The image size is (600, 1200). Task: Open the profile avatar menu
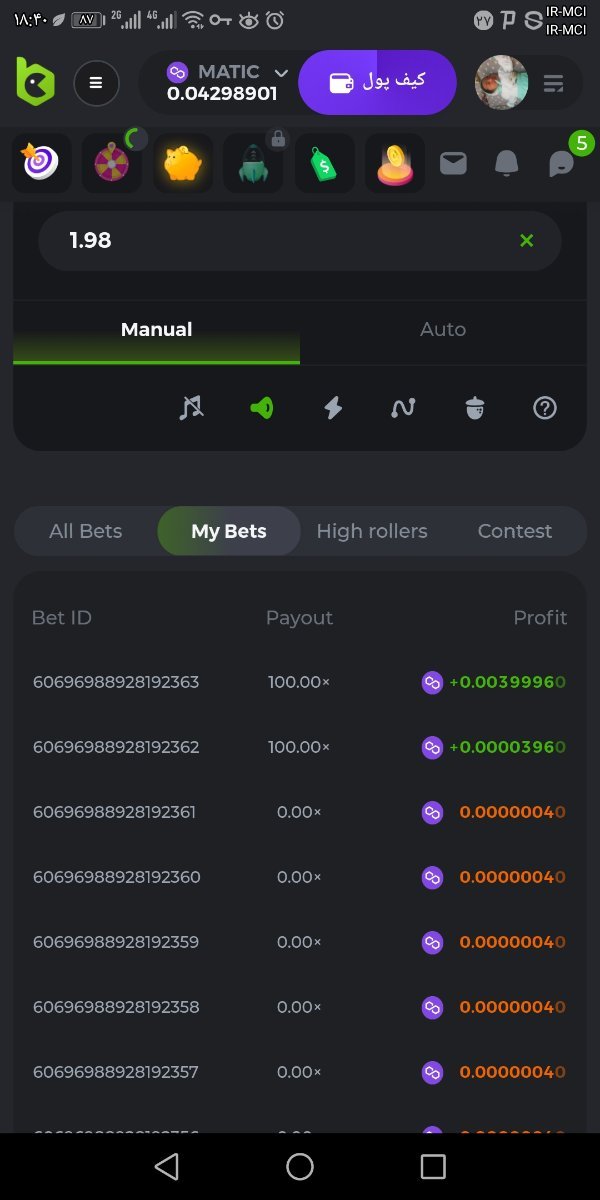pos(501,82)
